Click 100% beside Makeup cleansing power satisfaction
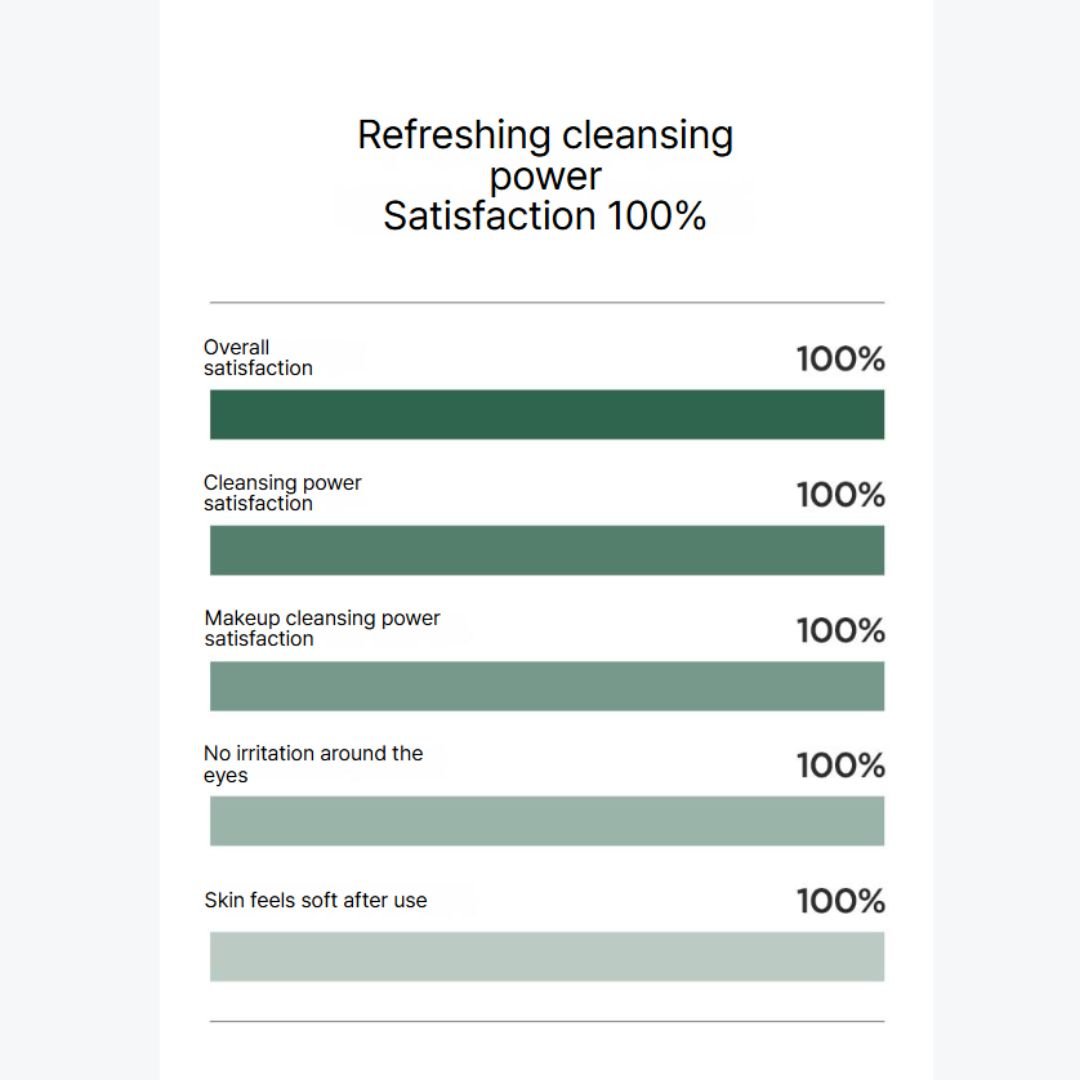Image resolution: width=1080 pixels, height=1080 pixels. pos(840,630)
